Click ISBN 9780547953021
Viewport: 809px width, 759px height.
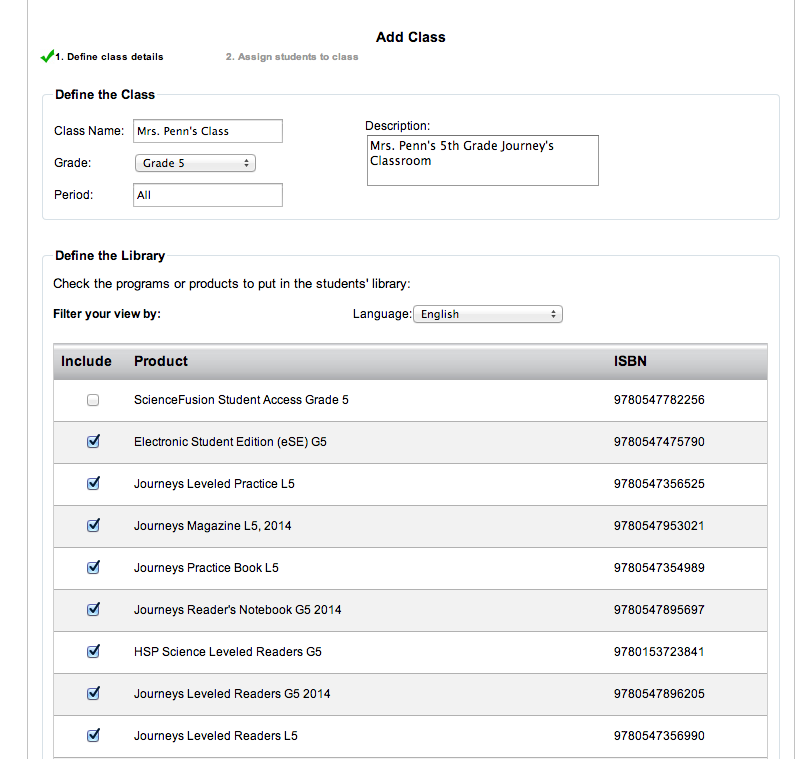click(x=659, y=526)
